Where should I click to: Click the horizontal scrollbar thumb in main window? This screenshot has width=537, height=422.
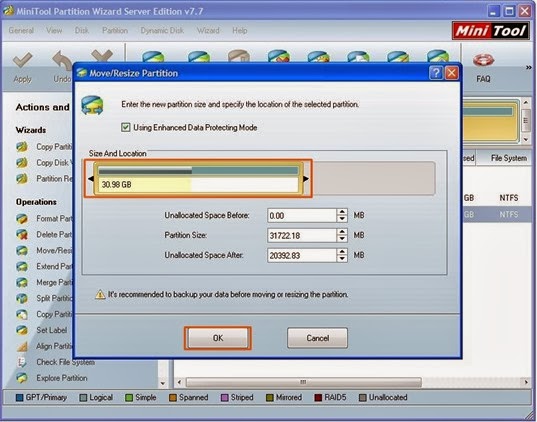(303, 382)
